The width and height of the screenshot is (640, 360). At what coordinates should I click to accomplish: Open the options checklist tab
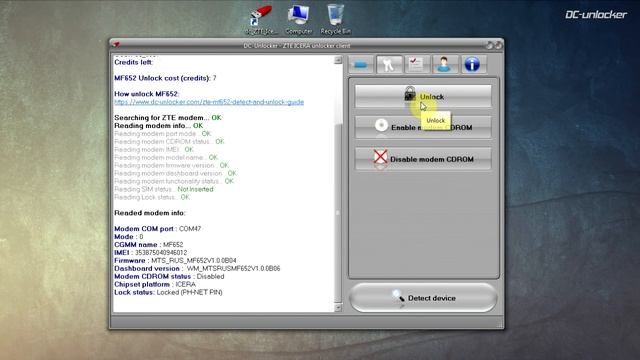(417, 64)
